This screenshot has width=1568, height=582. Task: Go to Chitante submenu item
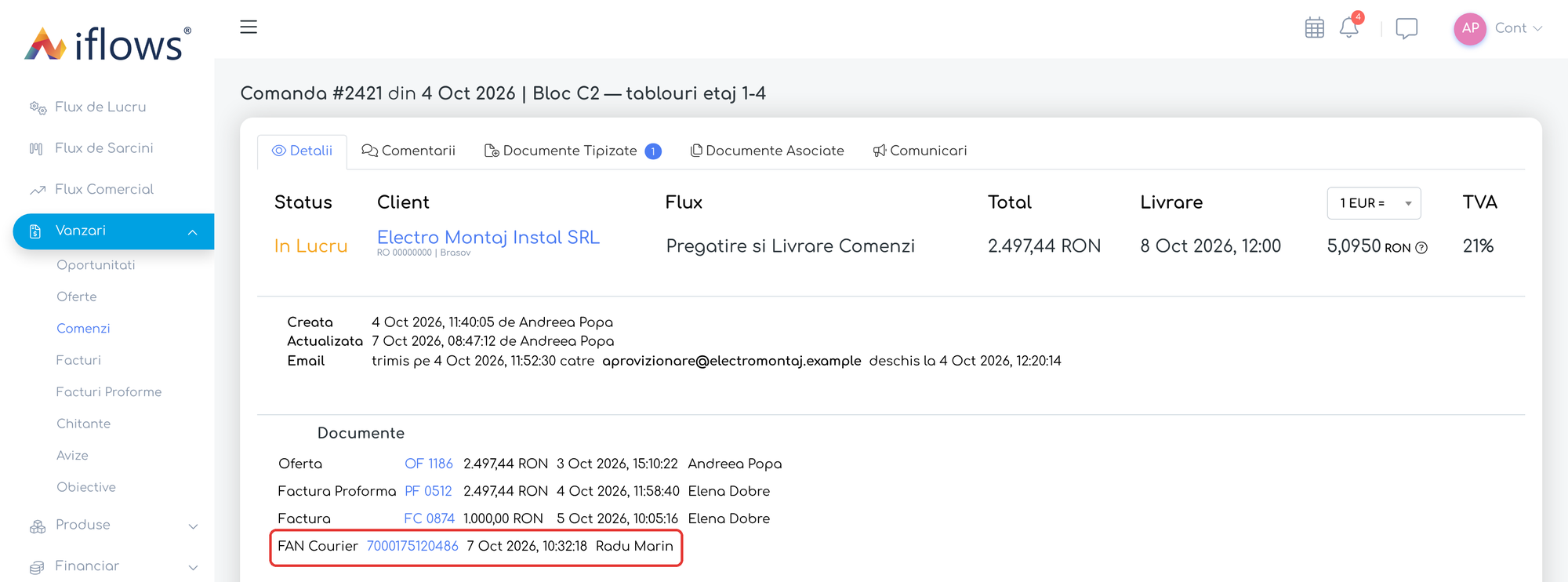(x=83, y=424)
